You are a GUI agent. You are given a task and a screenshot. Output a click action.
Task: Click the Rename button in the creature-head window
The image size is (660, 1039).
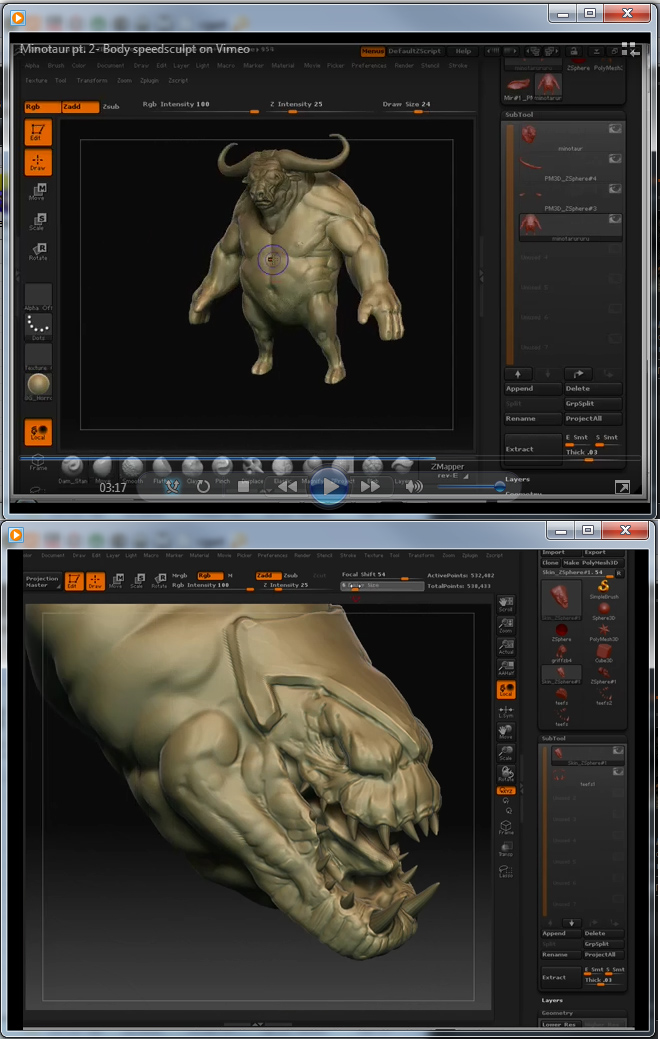(561, 955)
